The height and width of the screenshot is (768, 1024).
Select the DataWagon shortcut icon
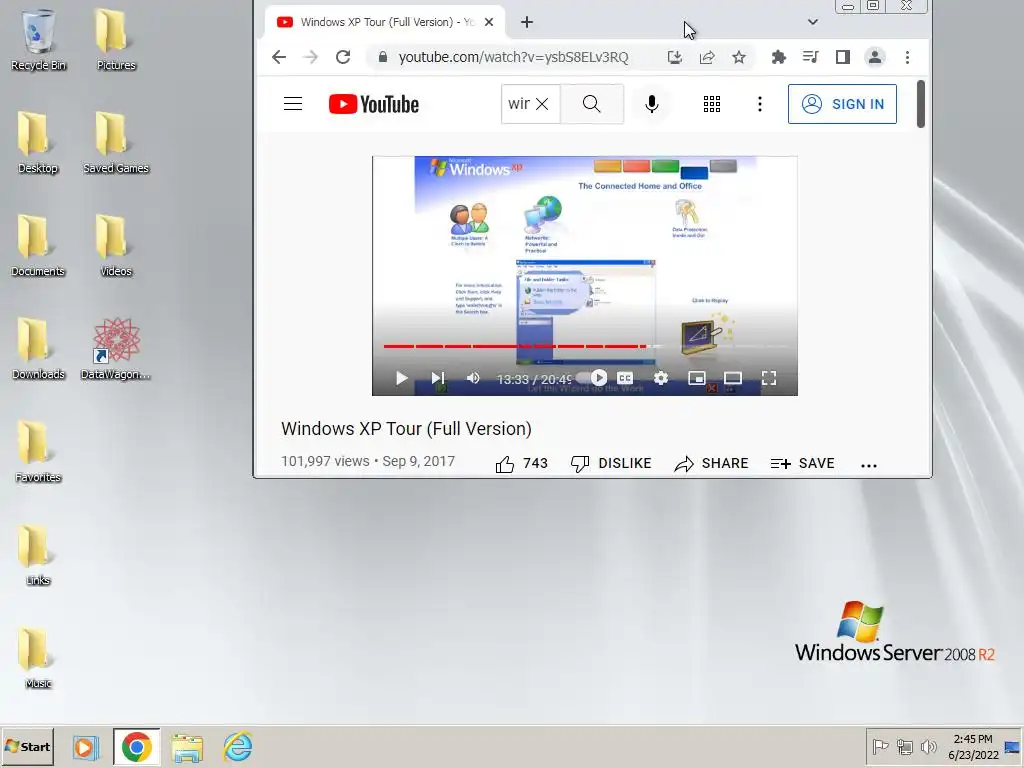click(116, 349)
